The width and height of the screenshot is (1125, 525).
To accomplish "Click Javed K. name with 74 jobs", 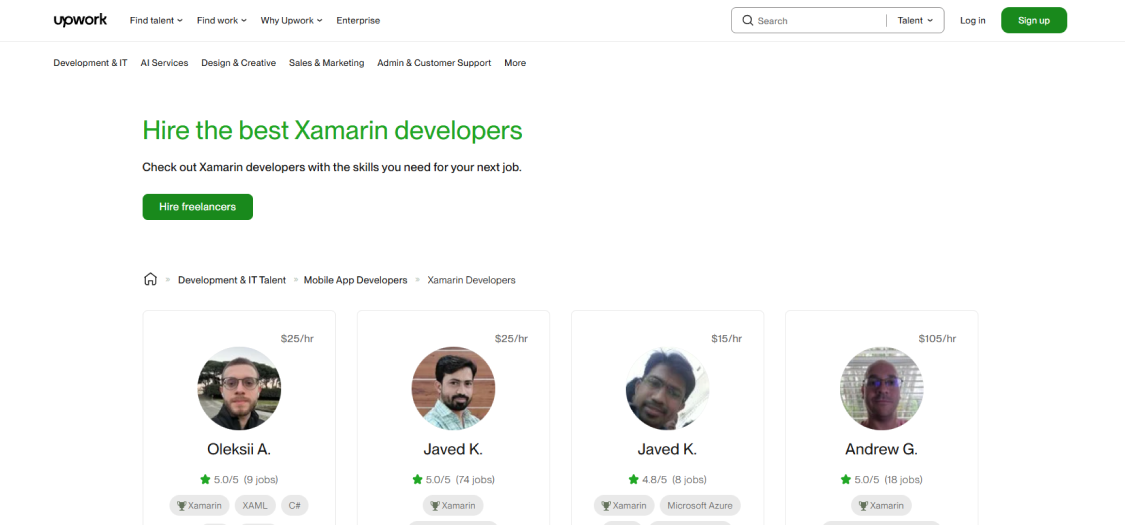I will 453,450.
